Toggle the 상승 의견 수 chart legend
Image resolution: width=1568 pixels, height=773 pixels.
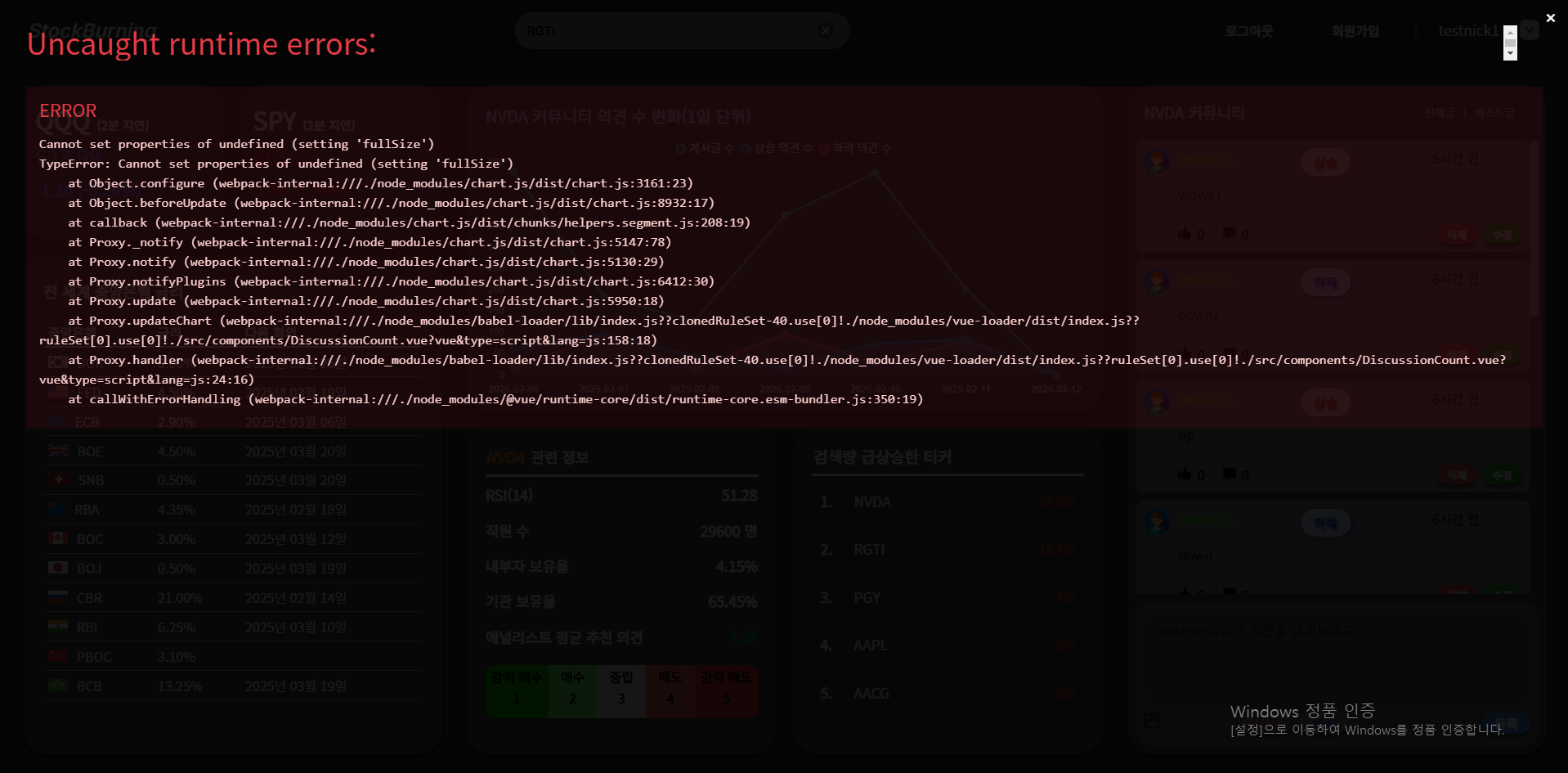(x=777, y=148)
